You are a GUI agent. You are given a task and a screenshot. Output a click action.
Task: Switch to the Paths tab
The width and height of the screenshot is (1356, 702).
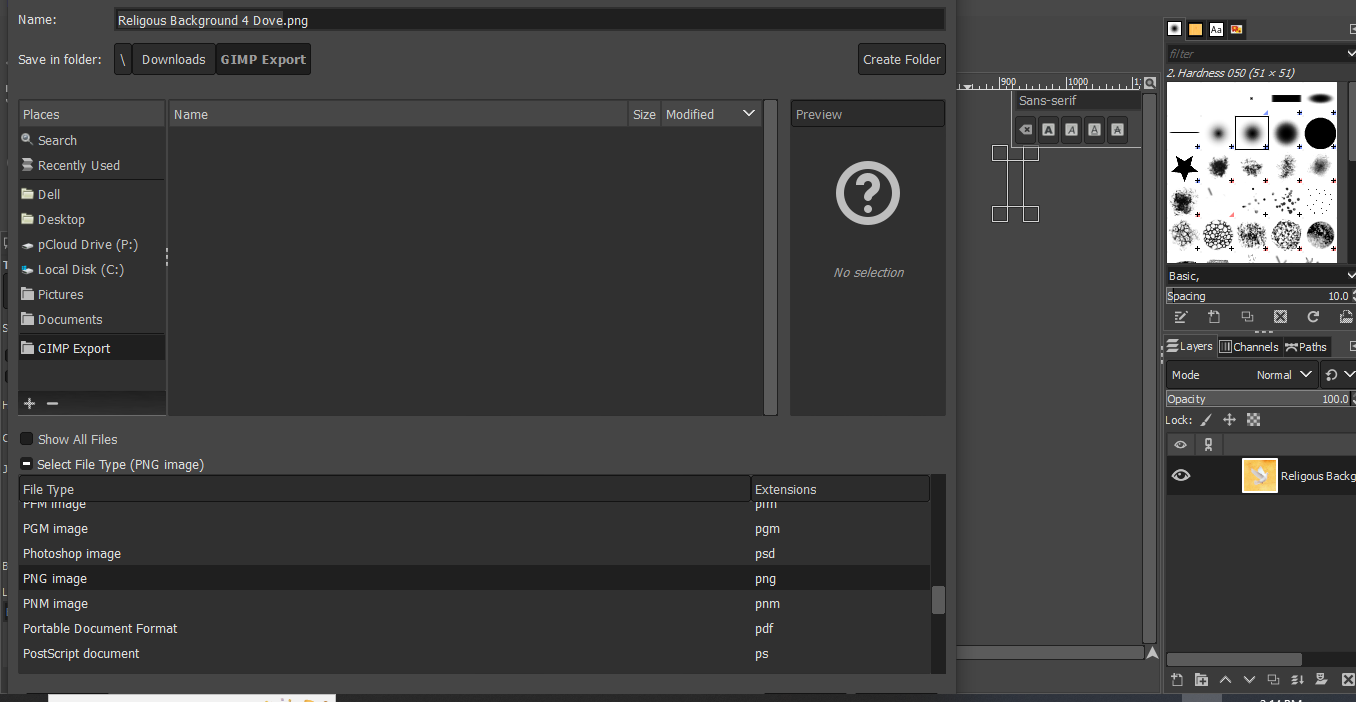(x=1306, y=347)
